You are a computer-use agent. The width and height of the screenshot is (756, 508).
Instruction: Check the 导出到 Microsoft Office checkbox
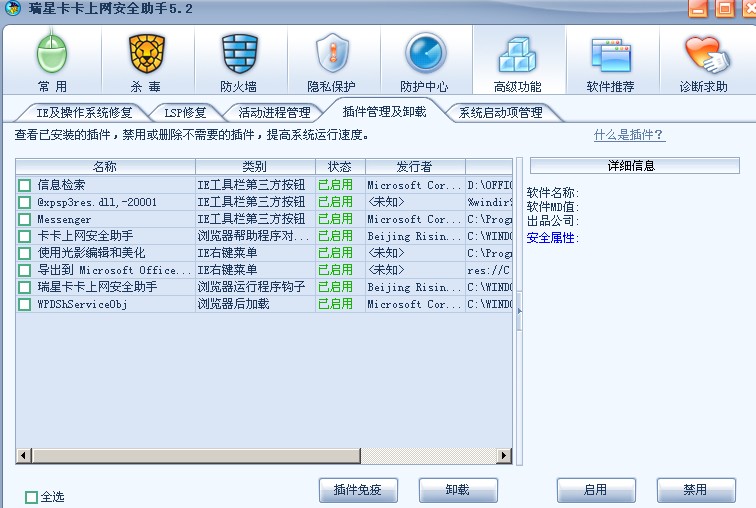point(24,270)
